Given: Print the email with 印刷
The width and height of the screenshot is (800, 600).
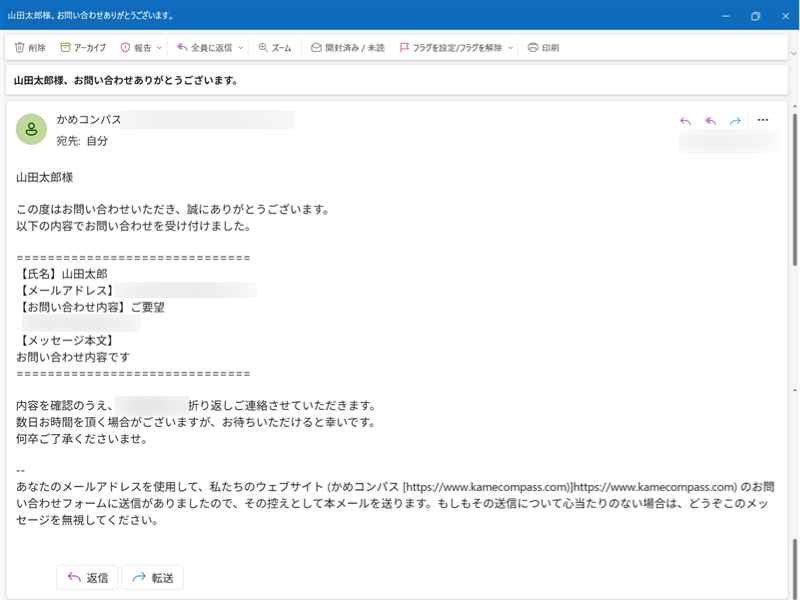Looking at the screenshot, I should click(x=543, y=47).
